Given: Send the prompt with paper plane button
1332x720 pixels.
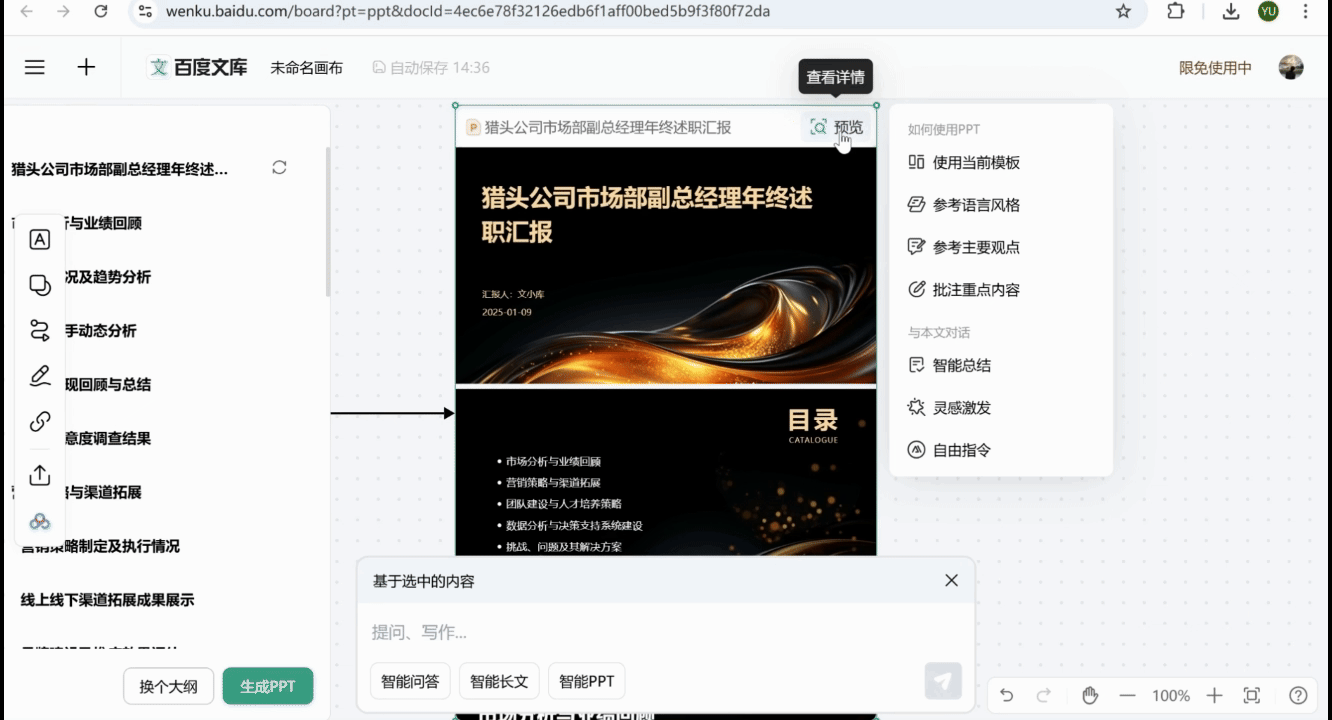Looking at the screenshot, I should (x=943, y=681).
